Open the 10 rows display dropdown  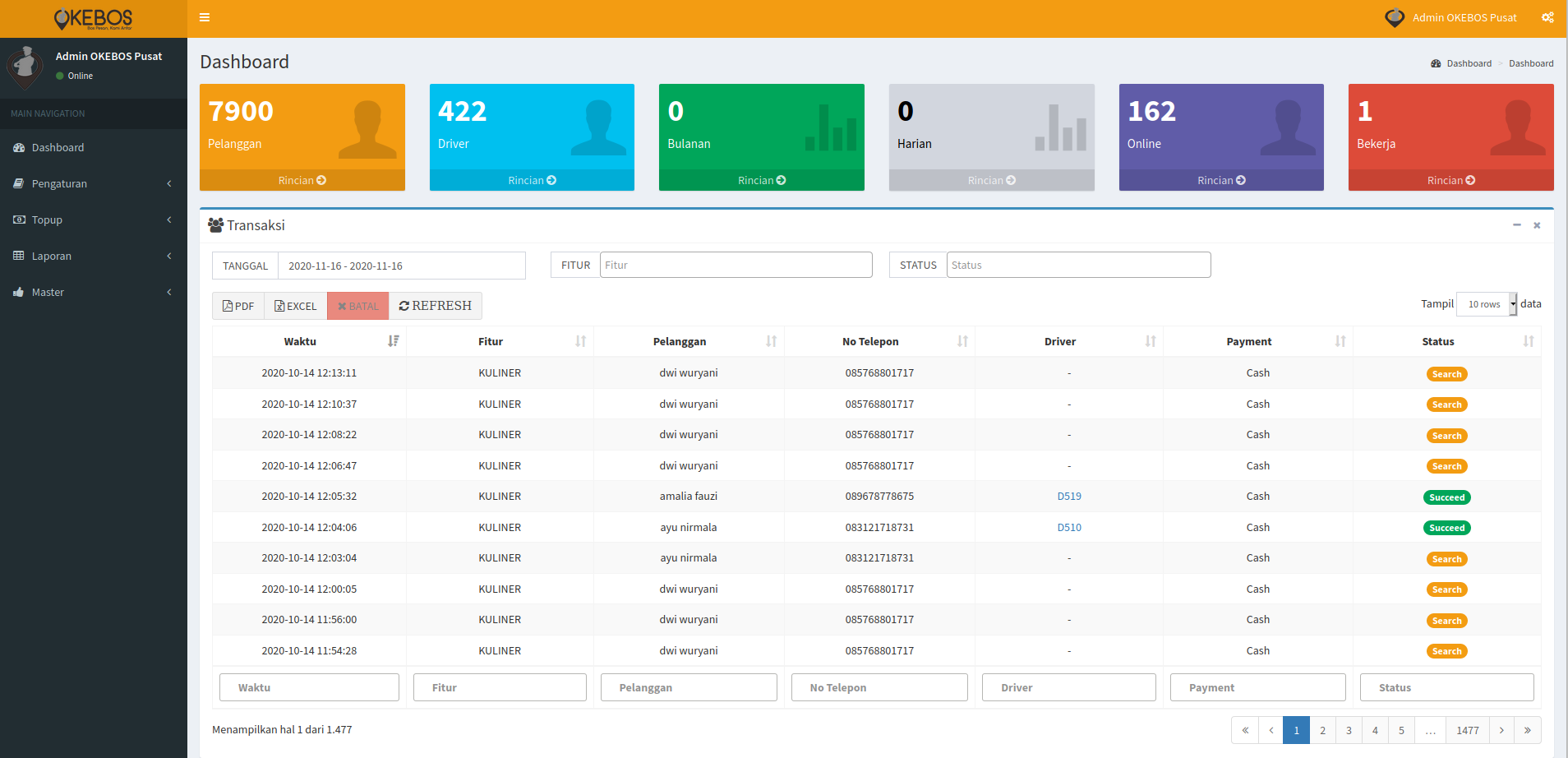coord(1487,304)
